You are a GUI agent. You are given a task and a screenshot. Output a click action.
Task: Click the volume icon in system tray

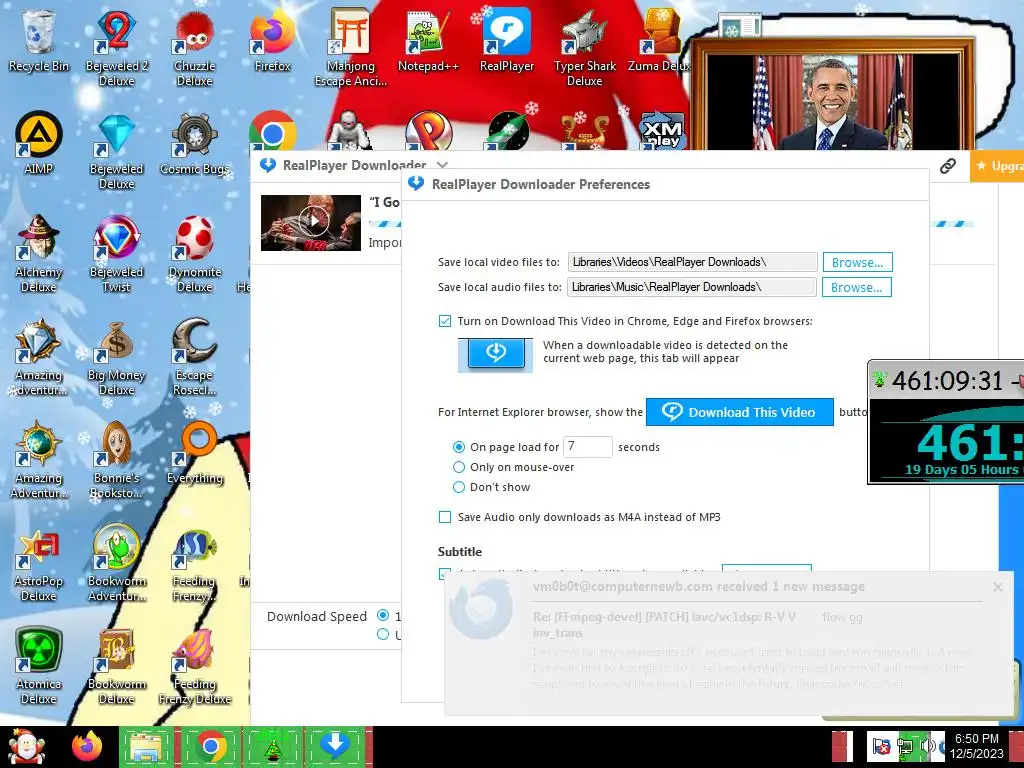point(927,746)
